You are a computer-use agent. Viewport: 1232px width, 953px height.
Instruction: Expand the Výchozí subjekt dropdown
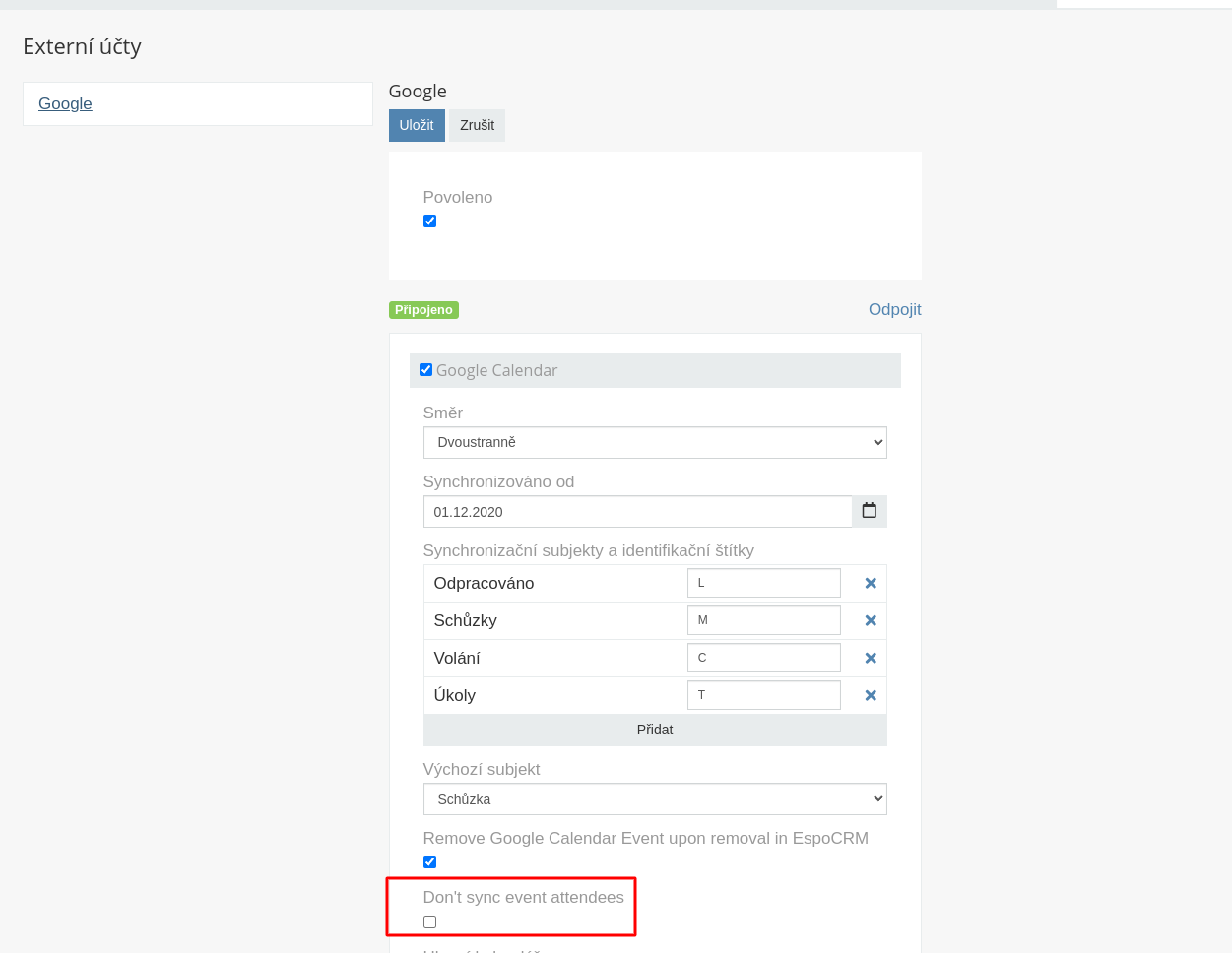click(x=655, y=799)
